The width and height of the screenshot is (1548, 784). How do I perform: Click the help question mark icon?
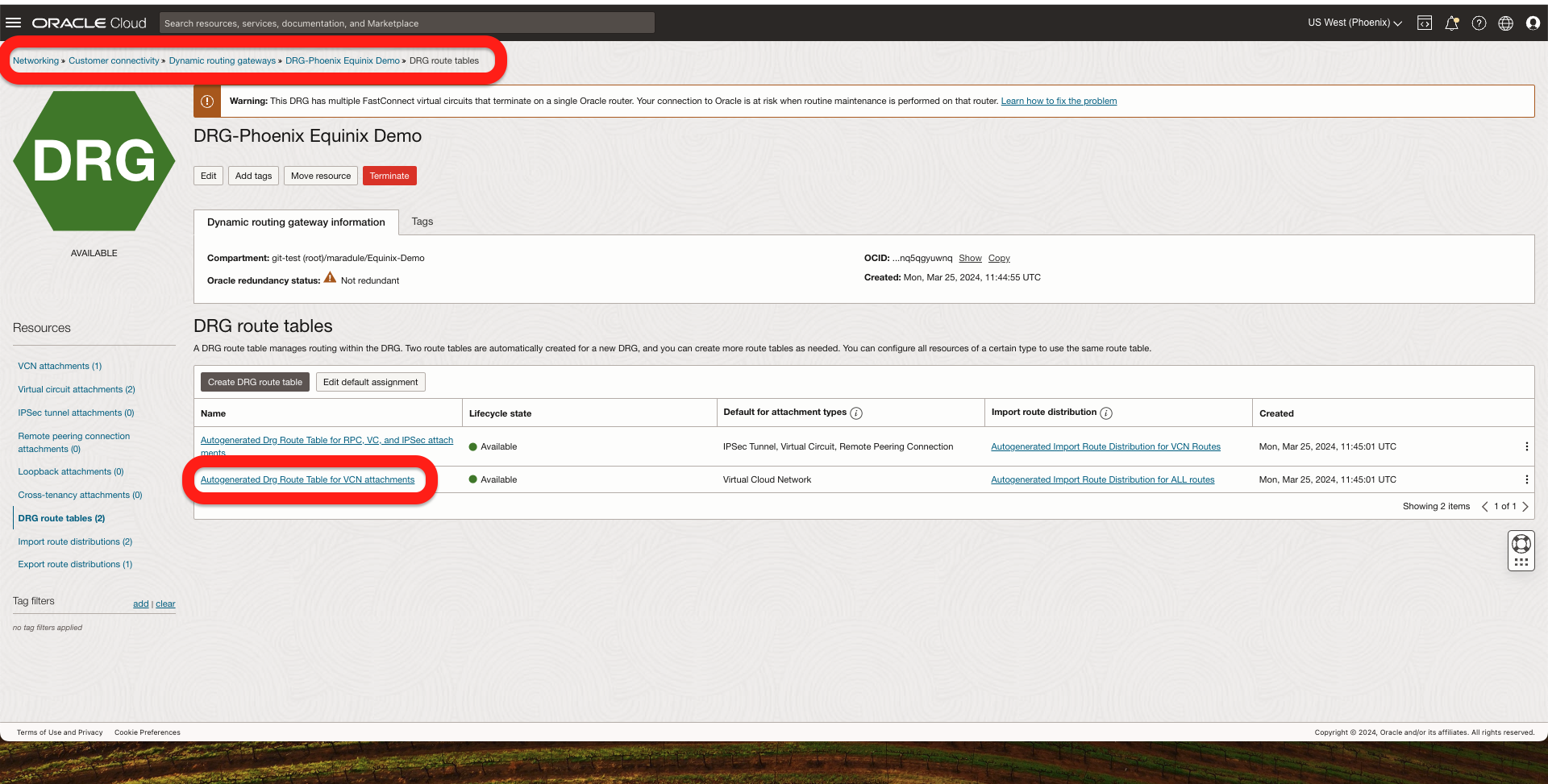tap(1479, 23)
